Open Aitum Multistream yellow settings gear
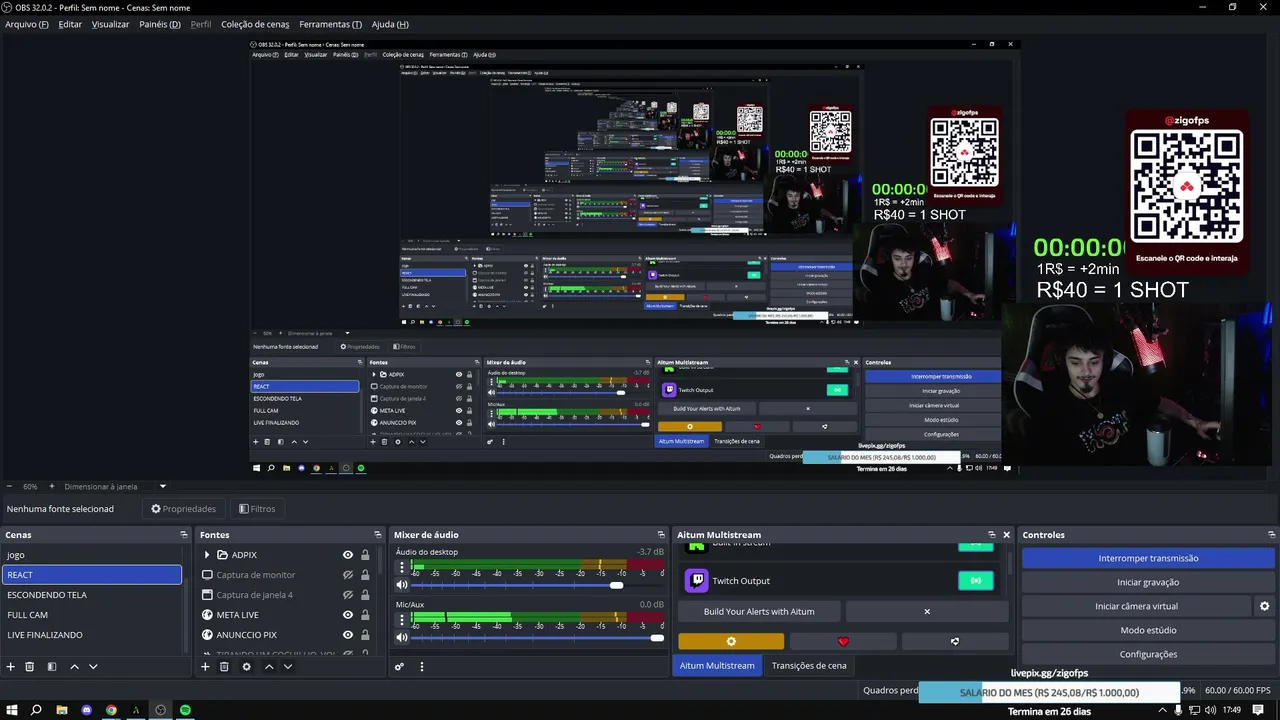 731,641
